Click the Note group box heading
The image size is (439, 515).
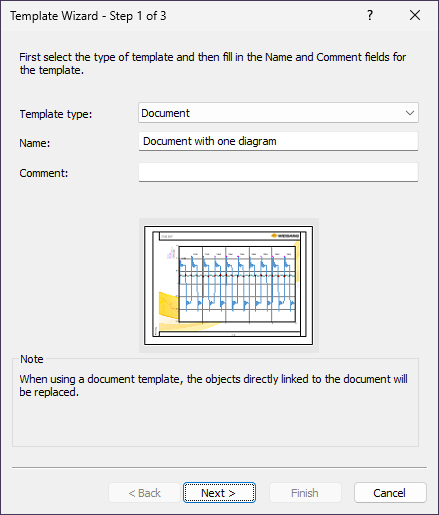32,359
